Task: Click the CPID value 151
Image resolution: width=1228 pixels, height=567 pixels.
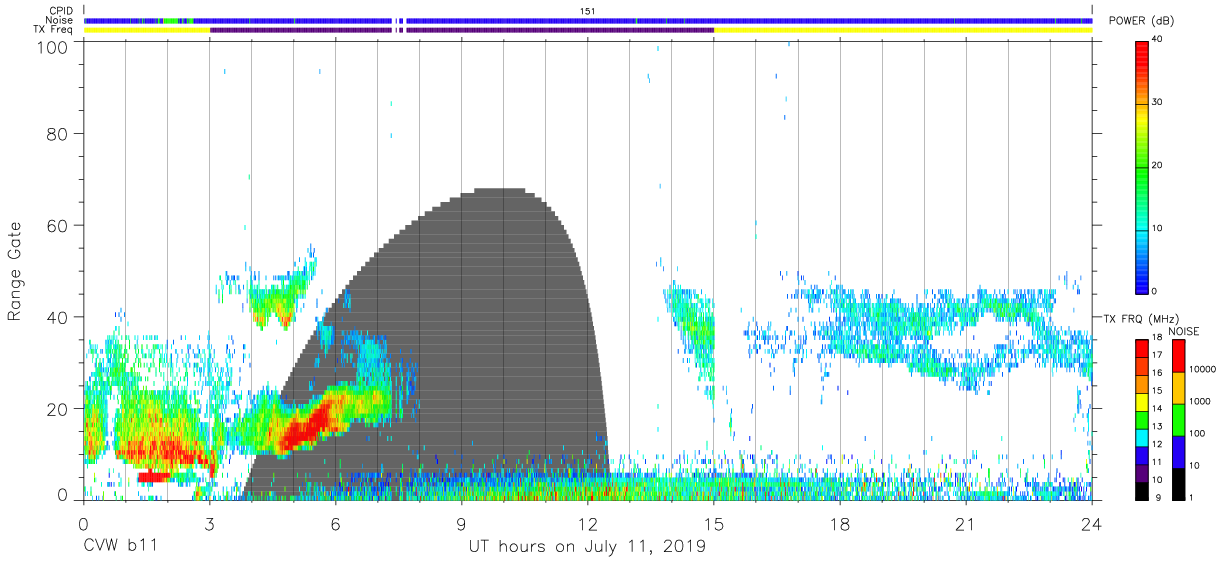Action: tap(588, 11)
